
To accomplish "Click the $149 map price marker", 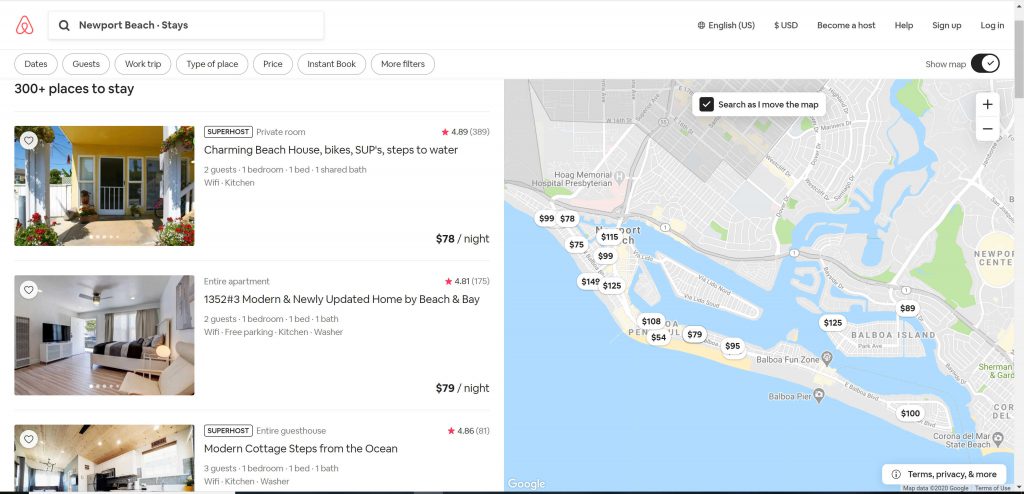I will pos(589,282).
